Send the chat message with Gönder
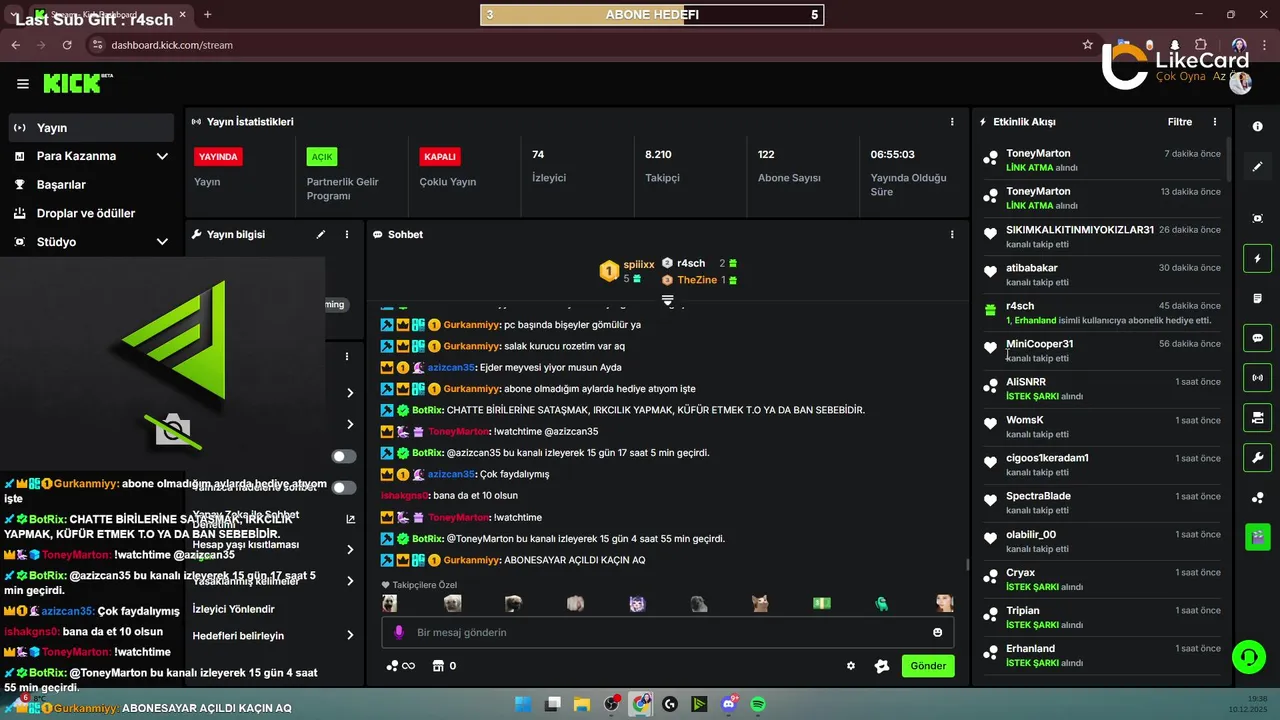 928,666
